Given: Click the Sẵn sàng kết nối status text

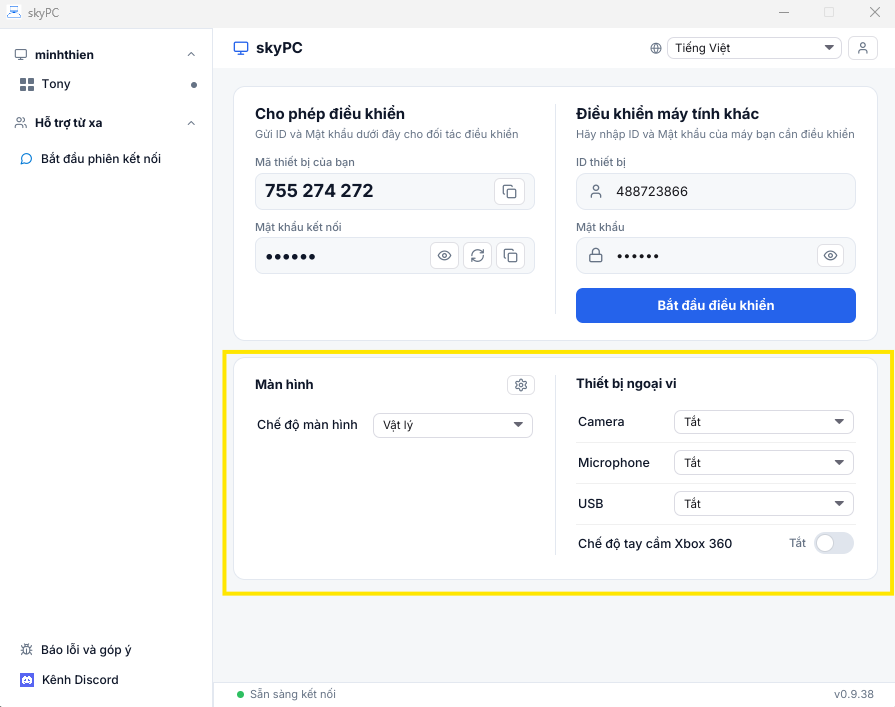Looking at the screenshot, I should pos(293,694).
